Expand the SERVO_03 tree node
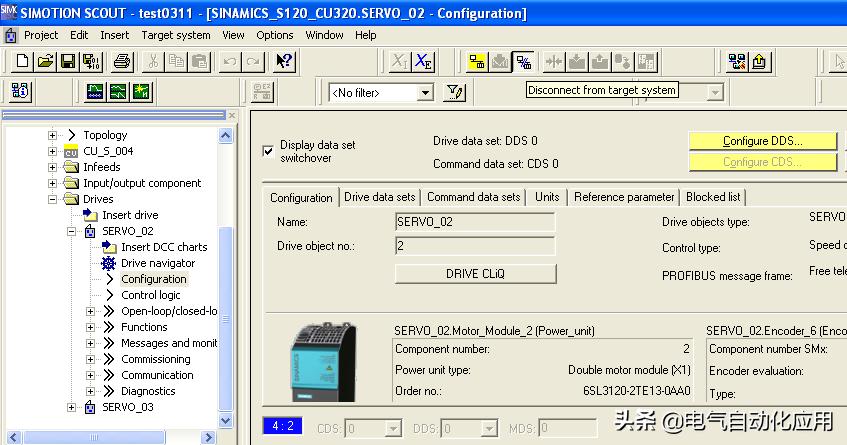The height and width of the screenshot is (445, 847). click(x=71, y=407)
